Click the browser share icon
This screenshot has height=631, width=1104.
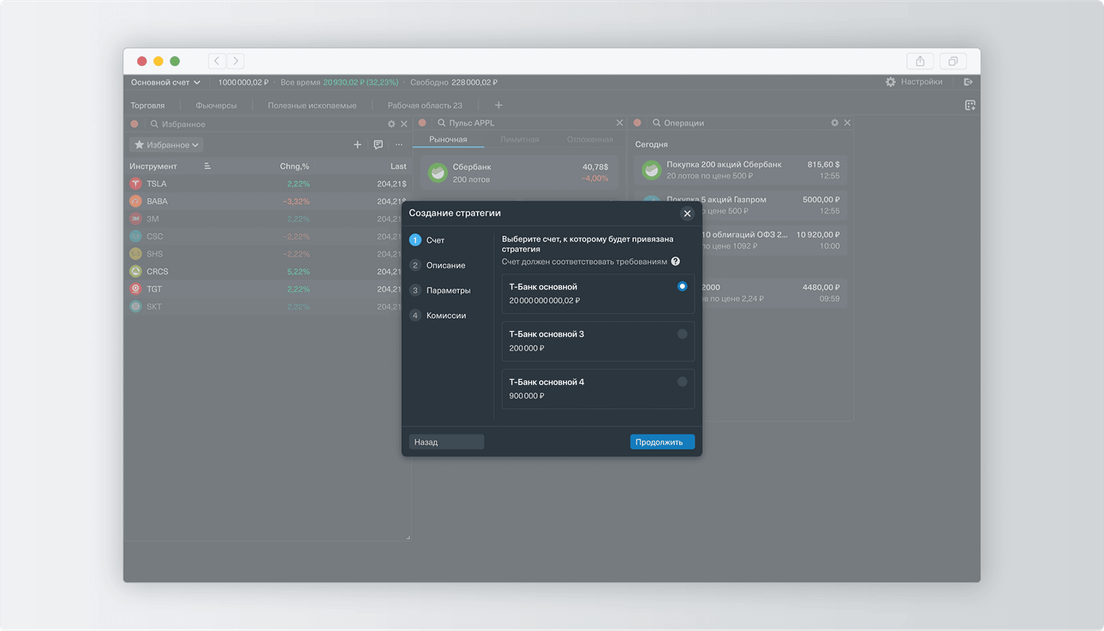(x=921, y=61)
